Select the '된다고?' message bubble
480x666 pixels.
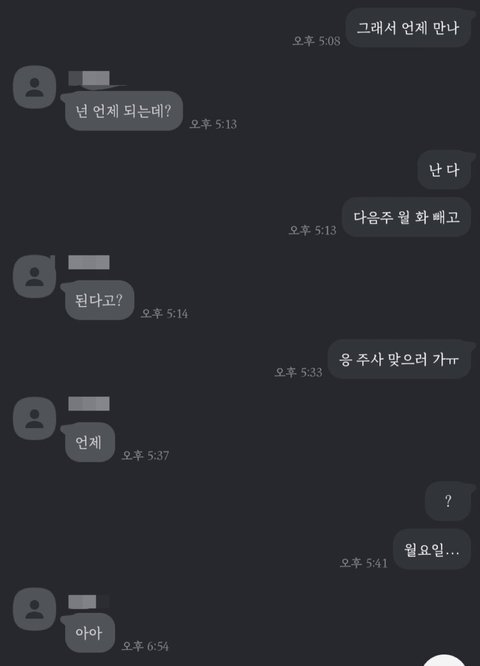99,300
